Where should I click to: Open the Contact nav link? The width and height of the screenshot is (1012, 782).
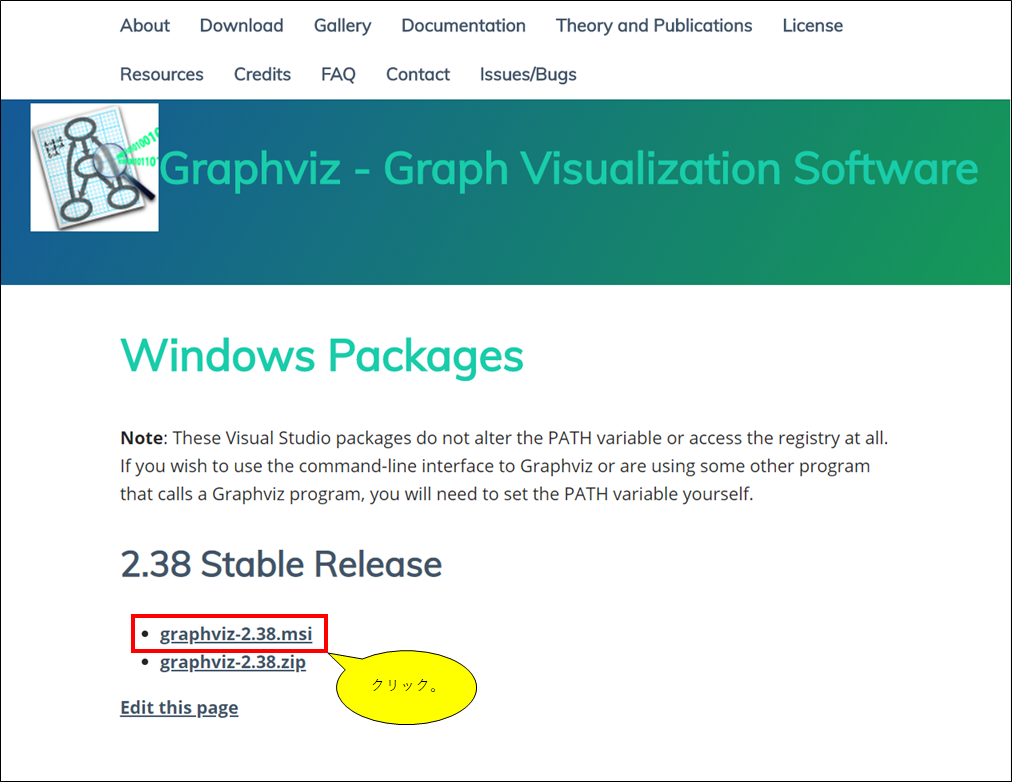click(418, 74)
